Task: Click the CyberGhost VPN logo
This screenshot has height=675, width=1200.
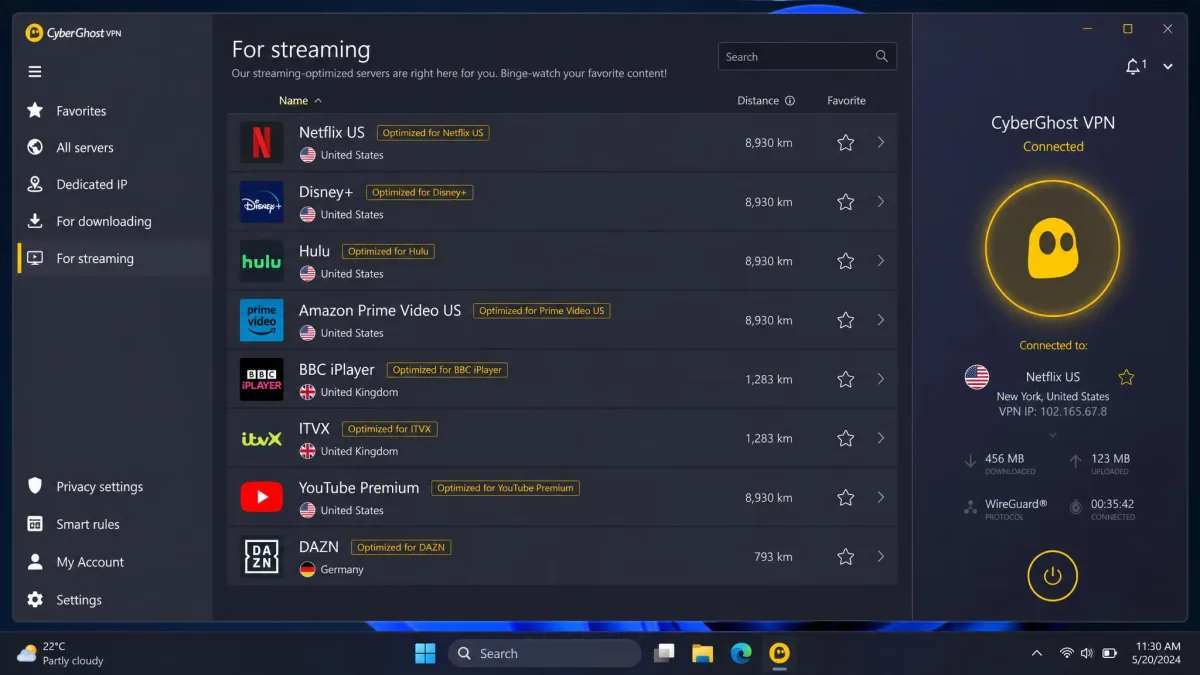Action: pos(73,33)
